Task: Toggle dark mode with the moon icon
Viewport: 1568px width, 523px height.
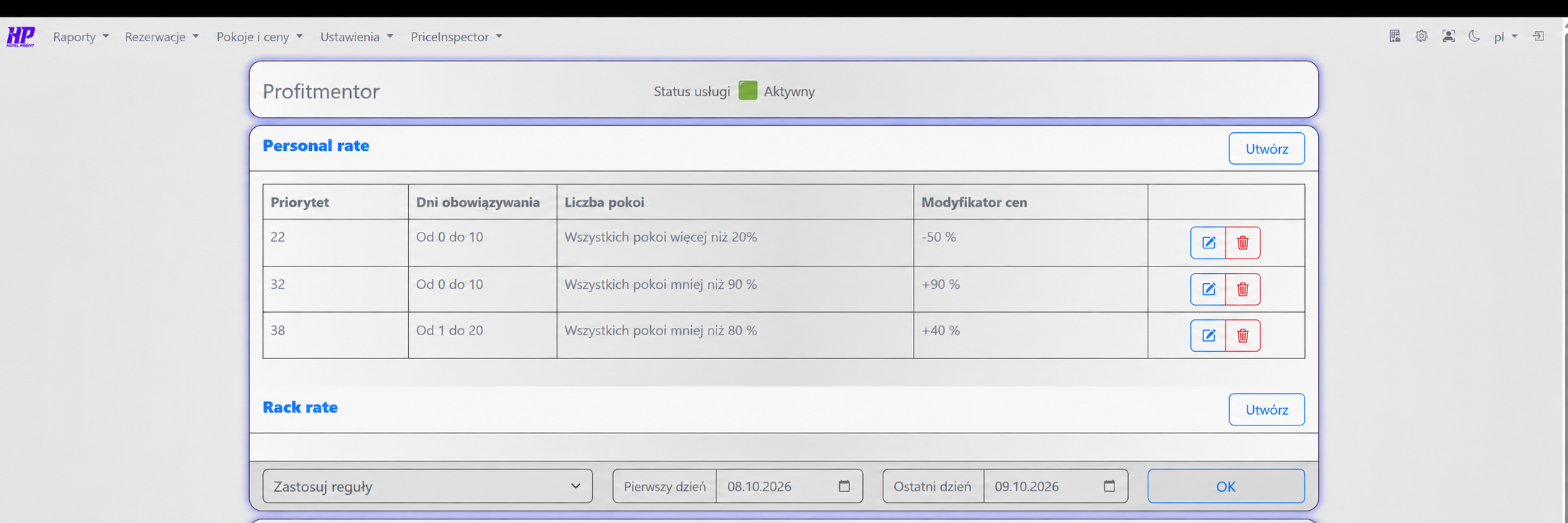Action: tap(1474, 36)
